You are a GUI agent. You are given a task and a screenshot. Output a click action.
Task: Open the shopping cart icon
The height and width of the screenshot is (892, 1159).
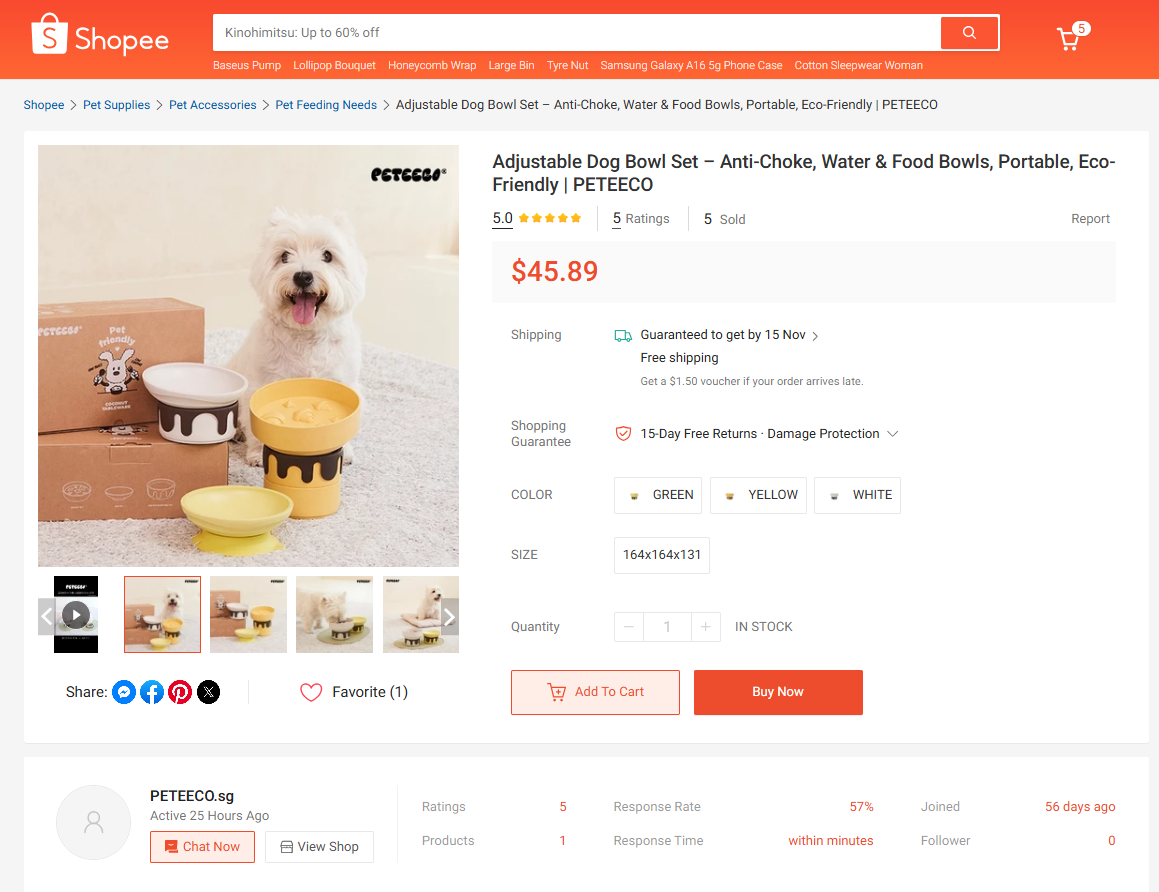(x=1070, y=37)
